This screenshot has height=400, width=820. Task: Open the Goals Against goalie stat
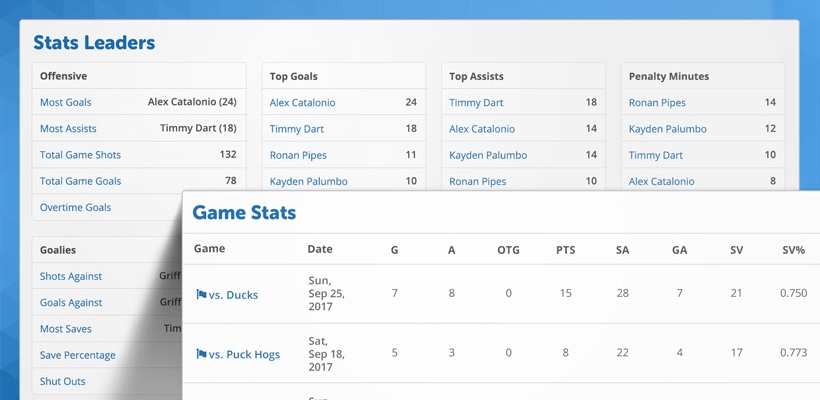[71, 303]
